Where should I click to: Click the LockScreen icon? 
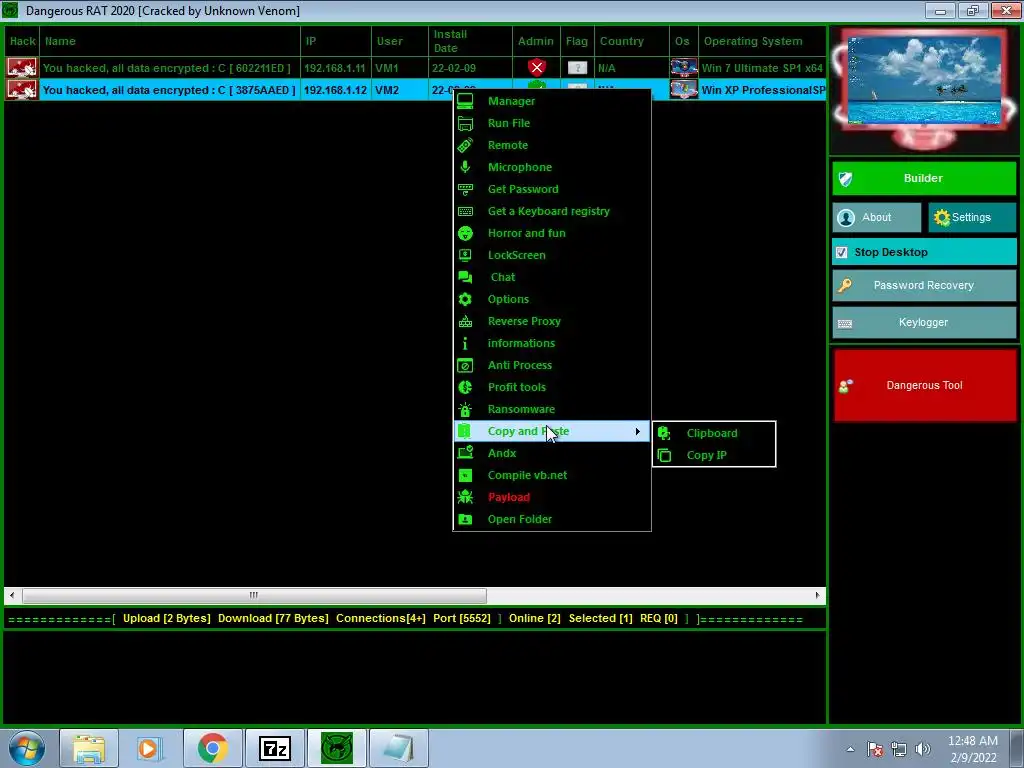[465, 255]
